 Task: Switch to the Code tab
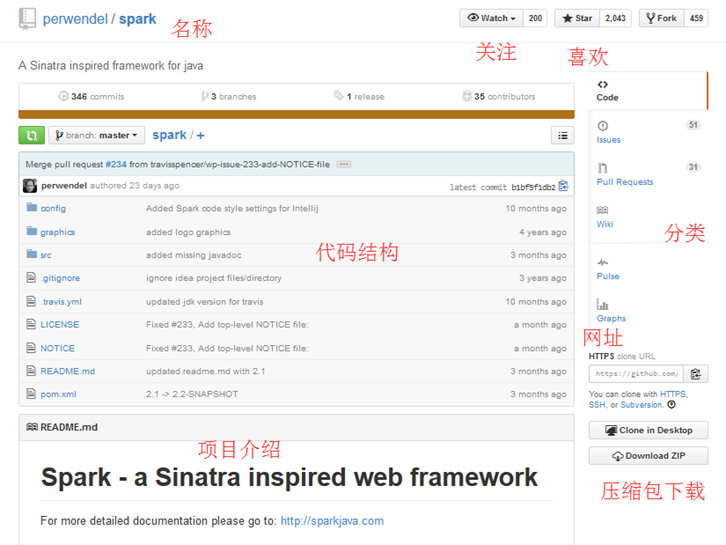click(x=607, y=91)
